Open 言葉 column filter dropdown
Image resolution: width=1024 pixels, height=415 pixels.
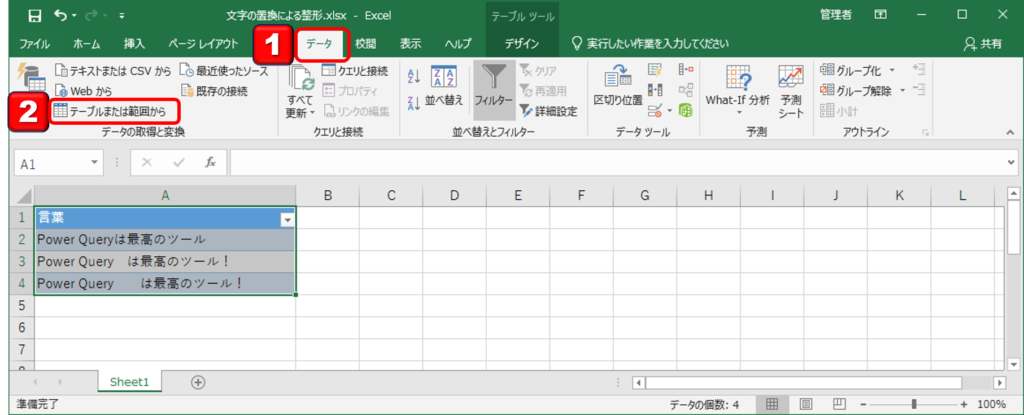coord(287,220)
